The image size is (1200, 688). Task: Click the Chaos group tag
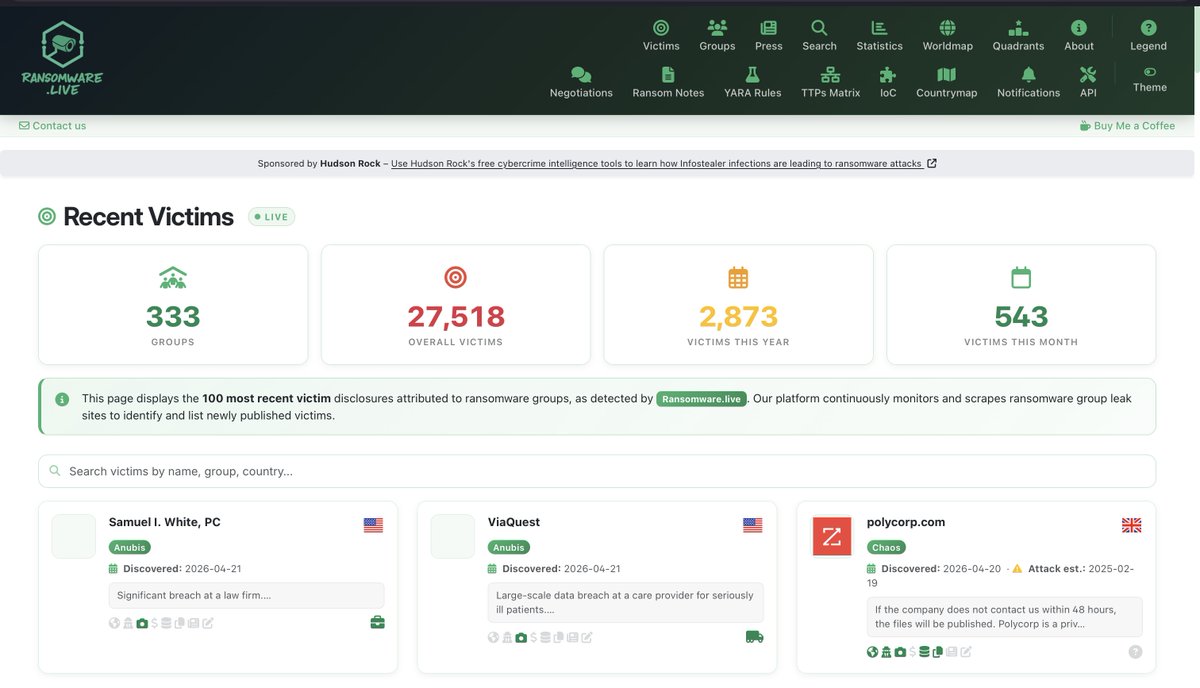click(x=886, y=547)
